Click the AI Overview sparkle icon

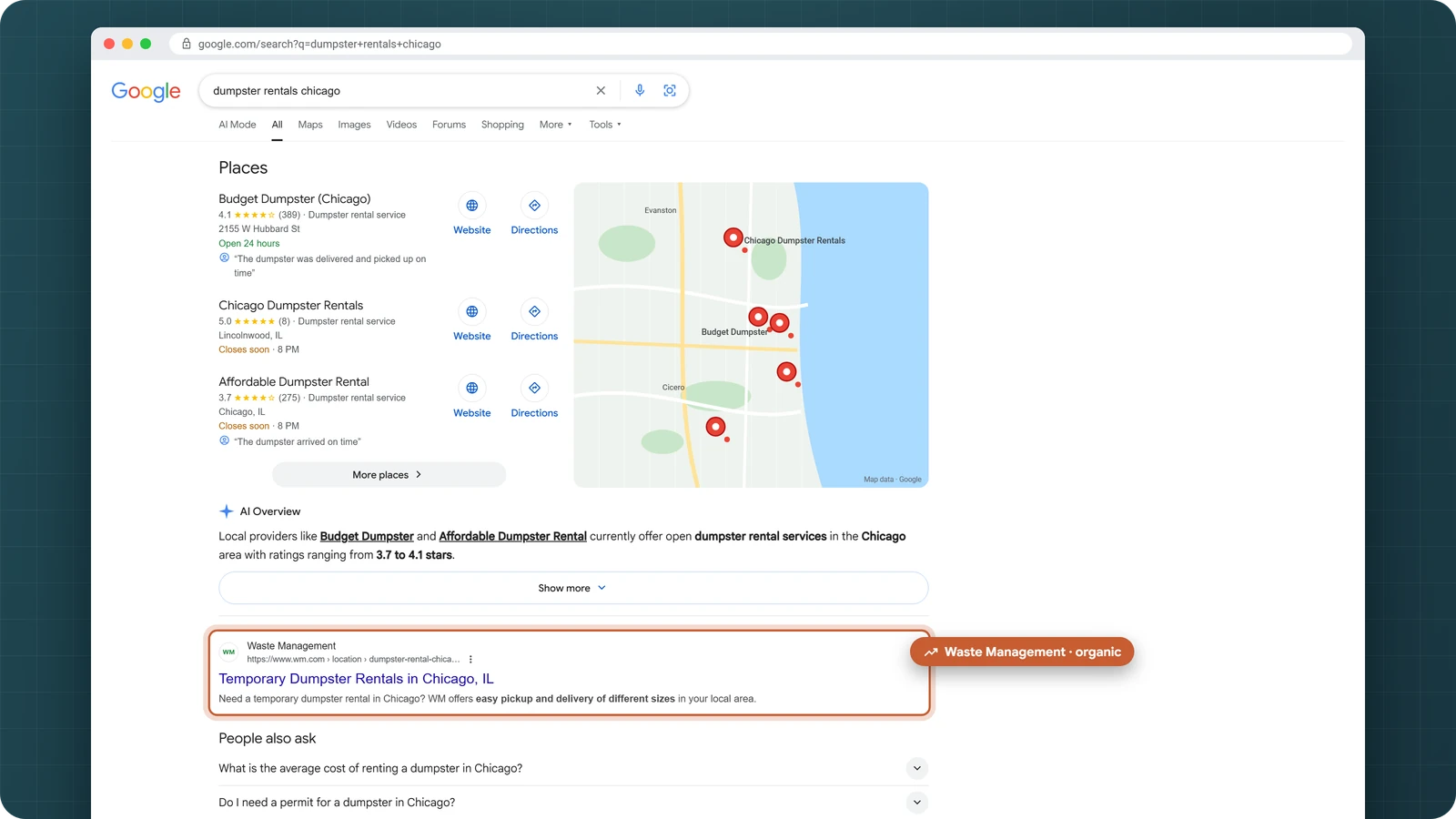pos(227,511)
